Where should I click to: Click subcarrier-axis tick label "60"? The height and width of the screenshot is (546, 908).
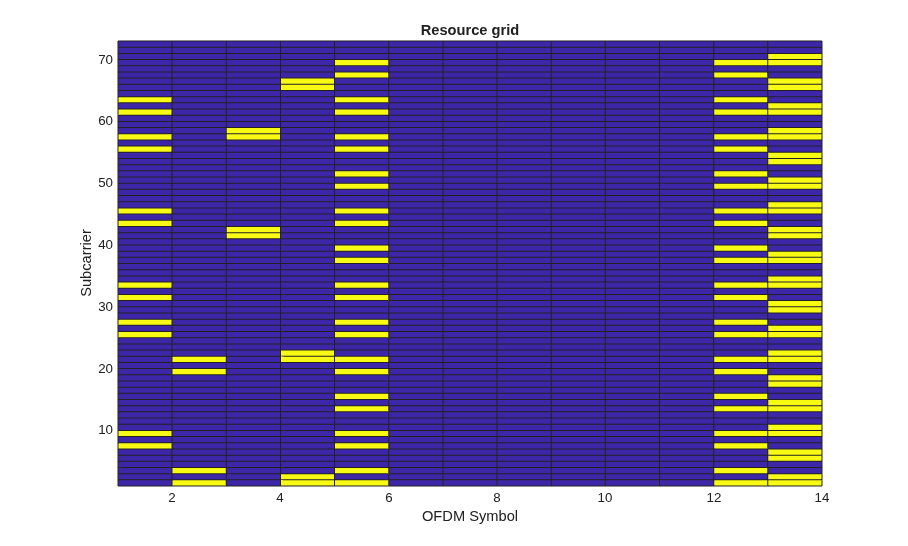(x=105, y=121)
